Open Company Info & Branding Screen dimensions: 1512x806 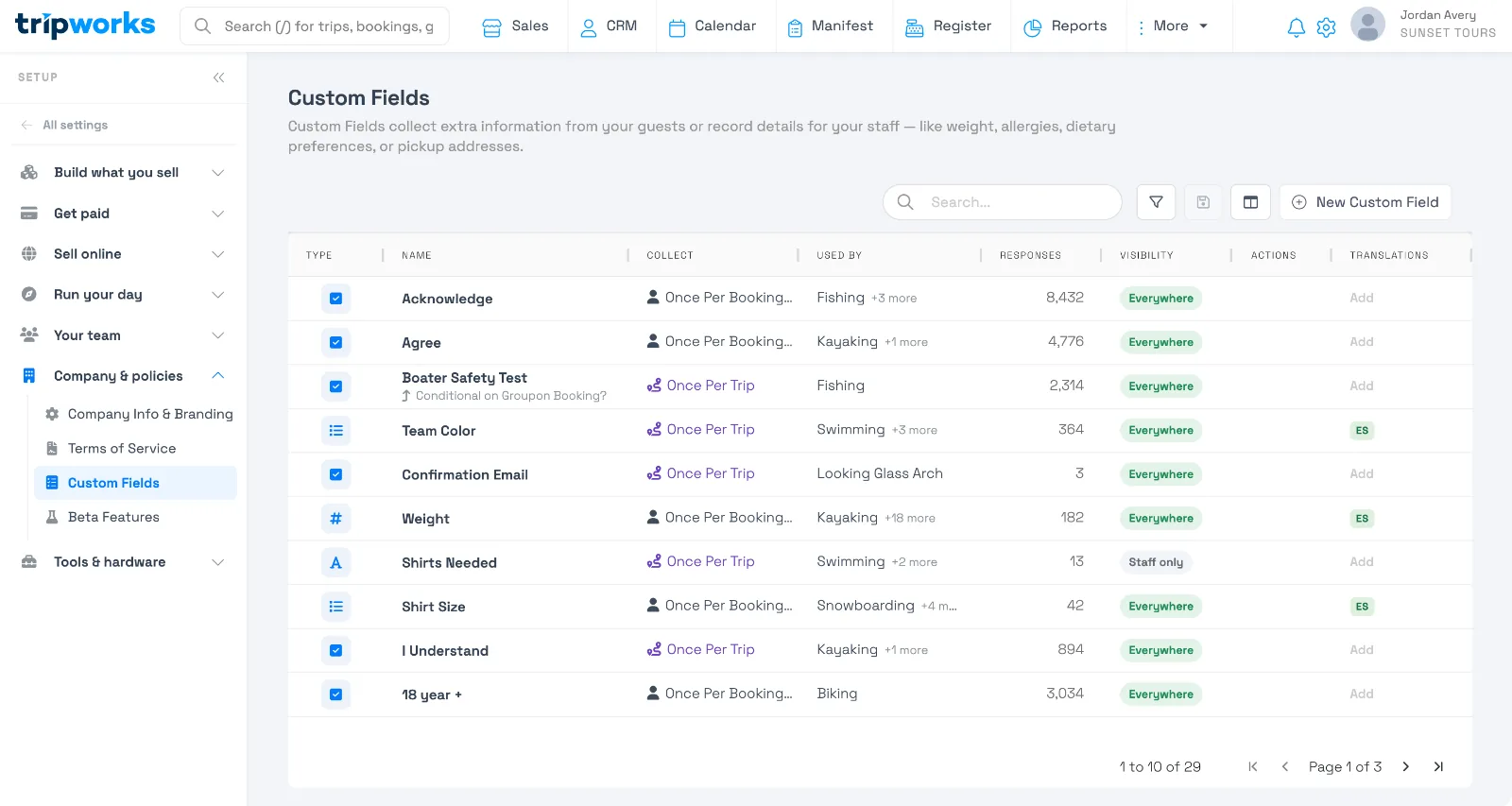140,414
